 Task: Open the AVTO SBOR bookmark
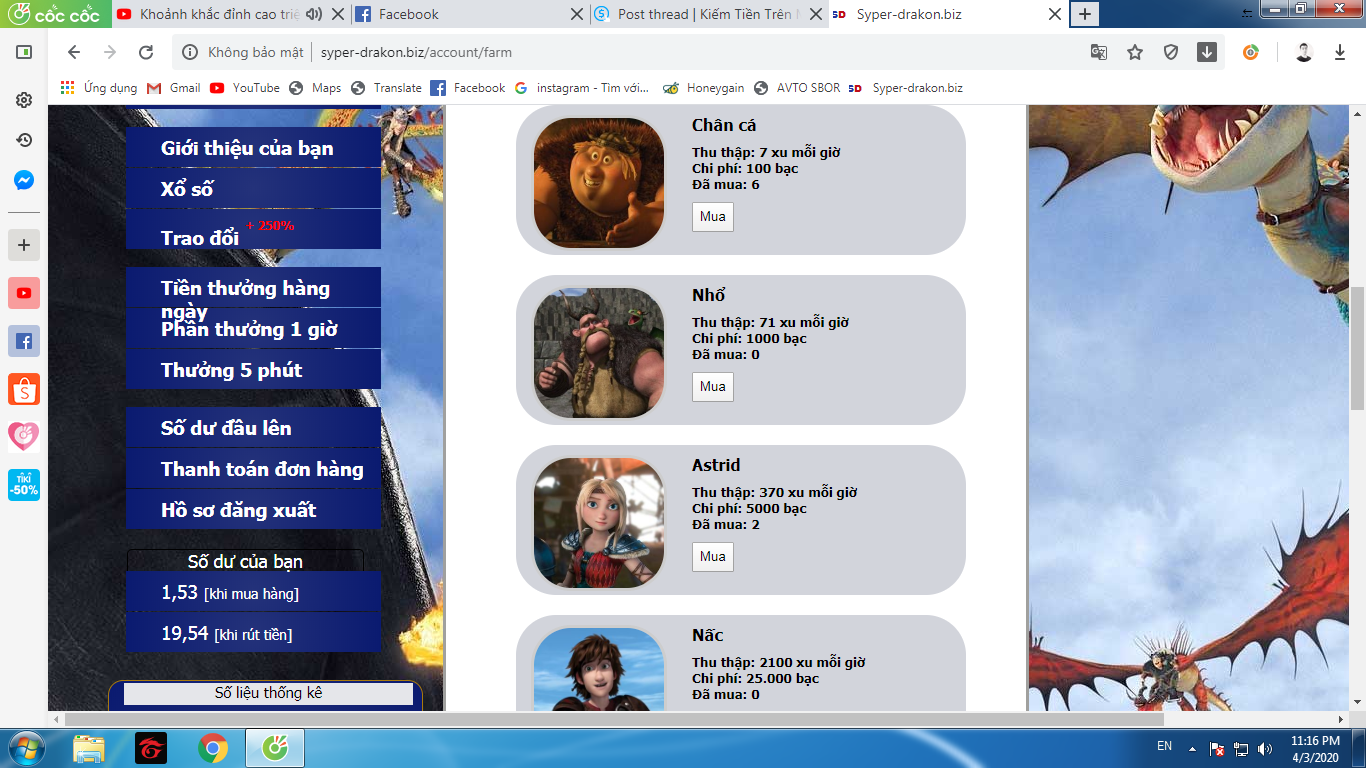[x=797, y=88]
